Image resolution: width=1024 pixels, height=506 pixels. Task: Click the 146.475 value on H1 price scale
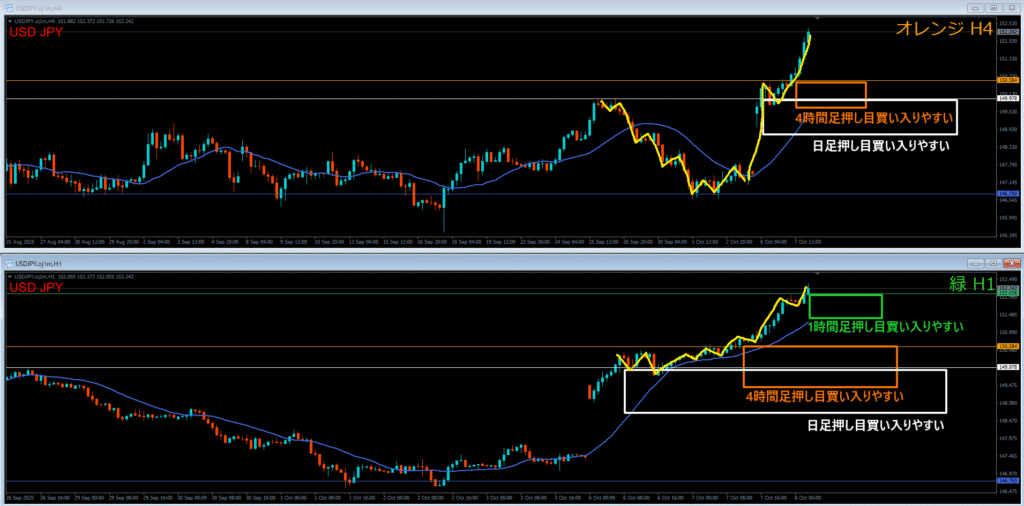point(1008,491)
